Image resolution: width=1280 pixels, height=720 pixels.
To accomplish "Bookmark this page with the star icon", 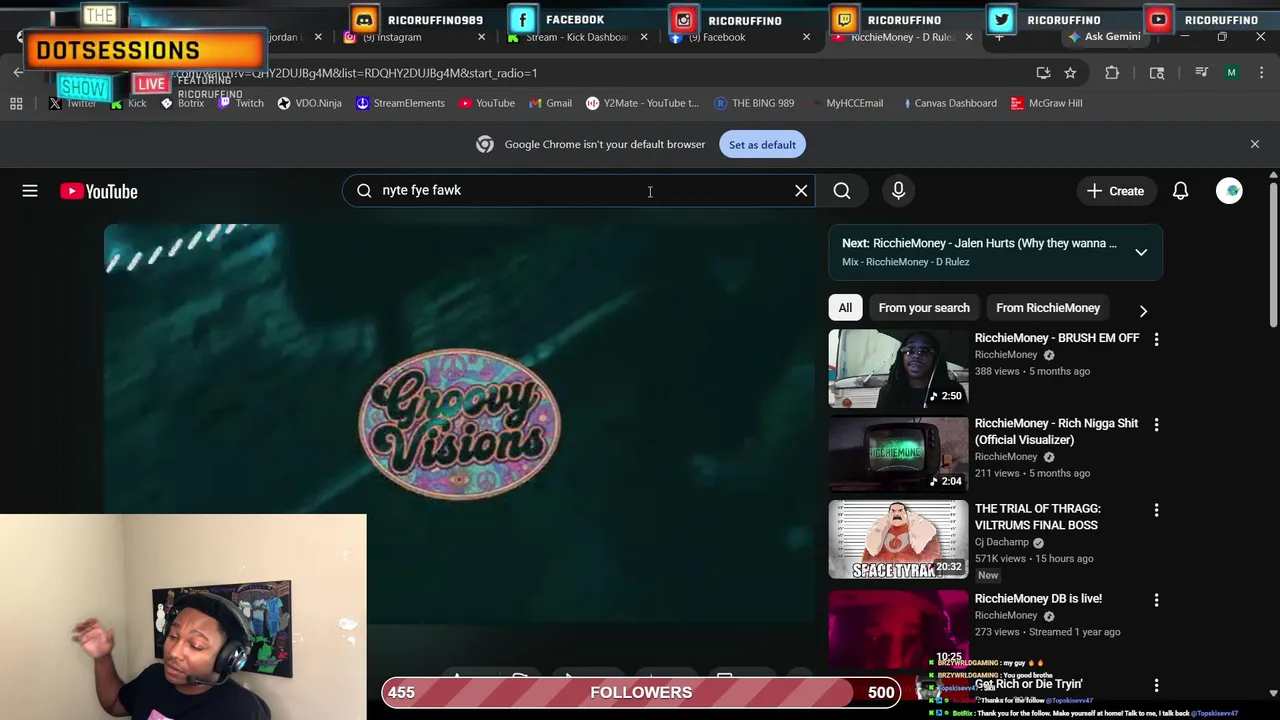I will pyautogui.click(x=1070, y=73).
